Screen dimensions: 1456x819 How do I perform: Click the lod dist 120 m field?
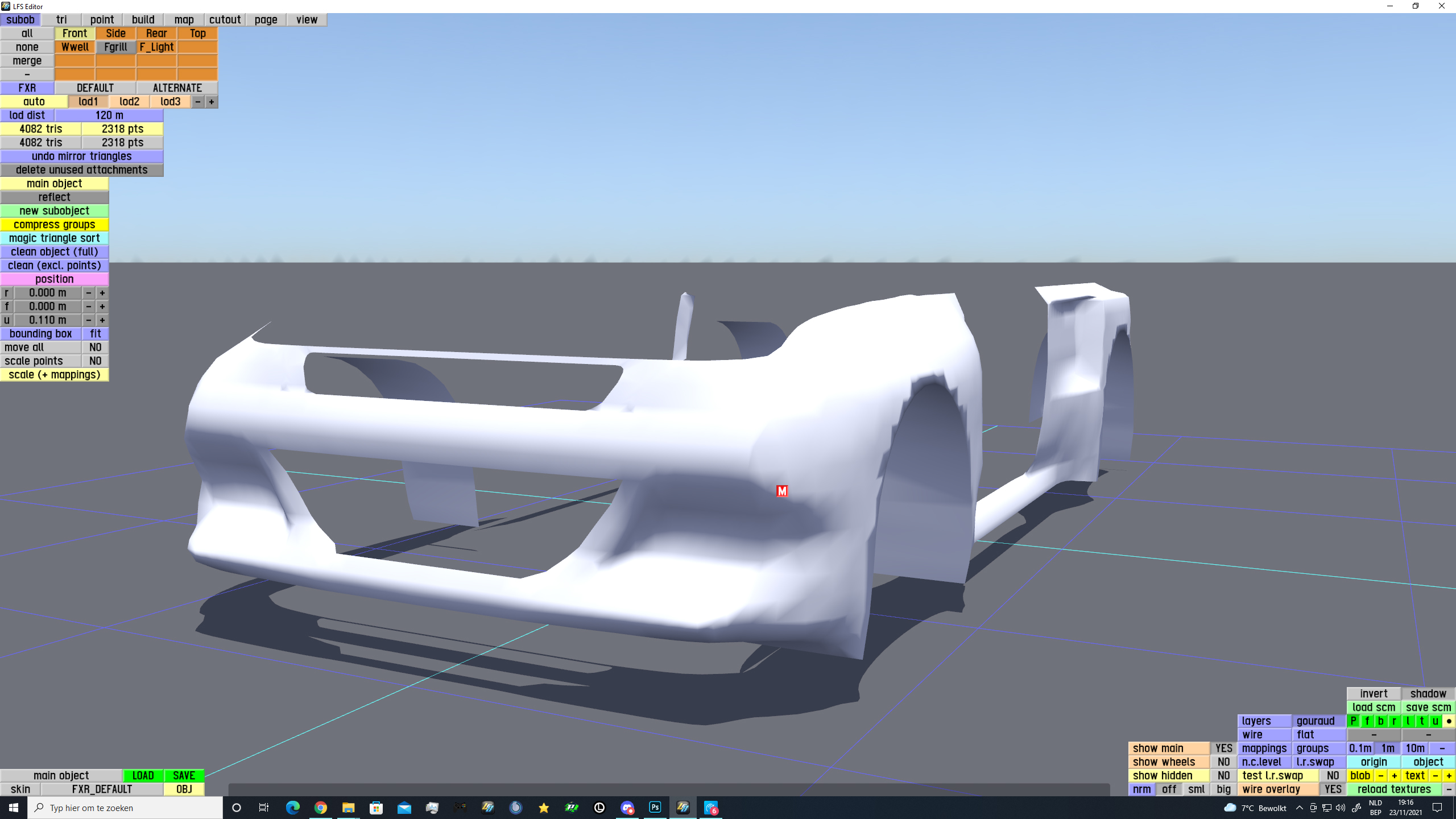tap(109, 115)
